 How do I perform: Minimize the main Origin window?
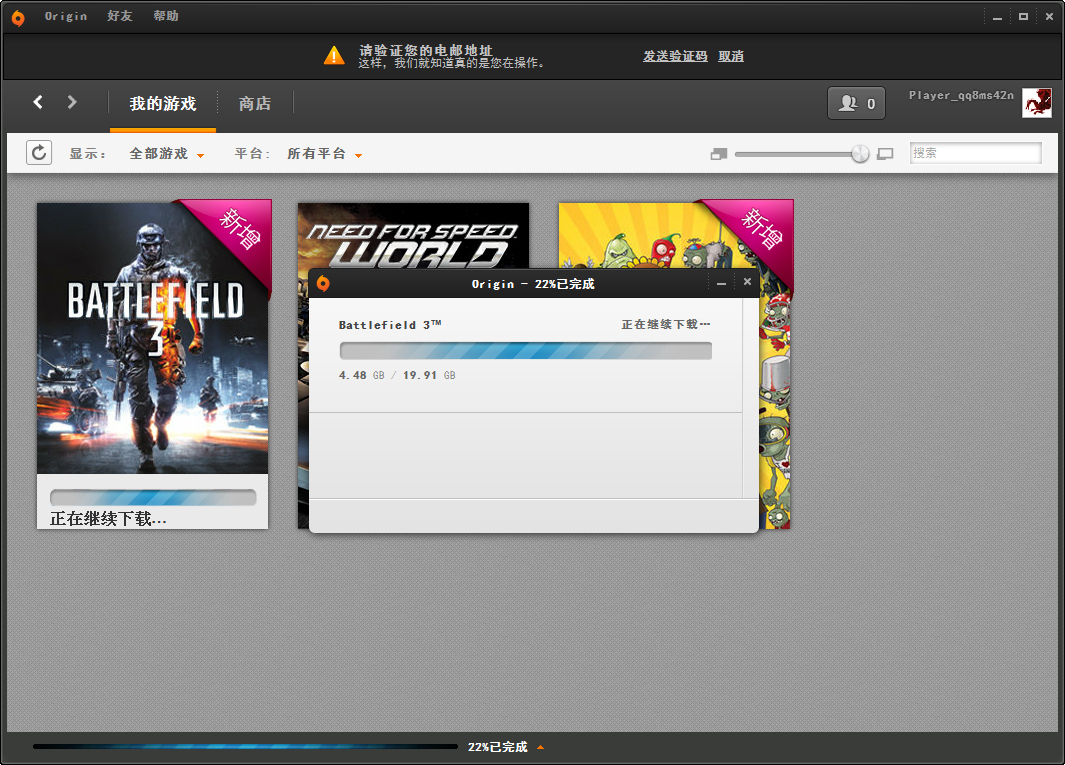coord(997,17)
